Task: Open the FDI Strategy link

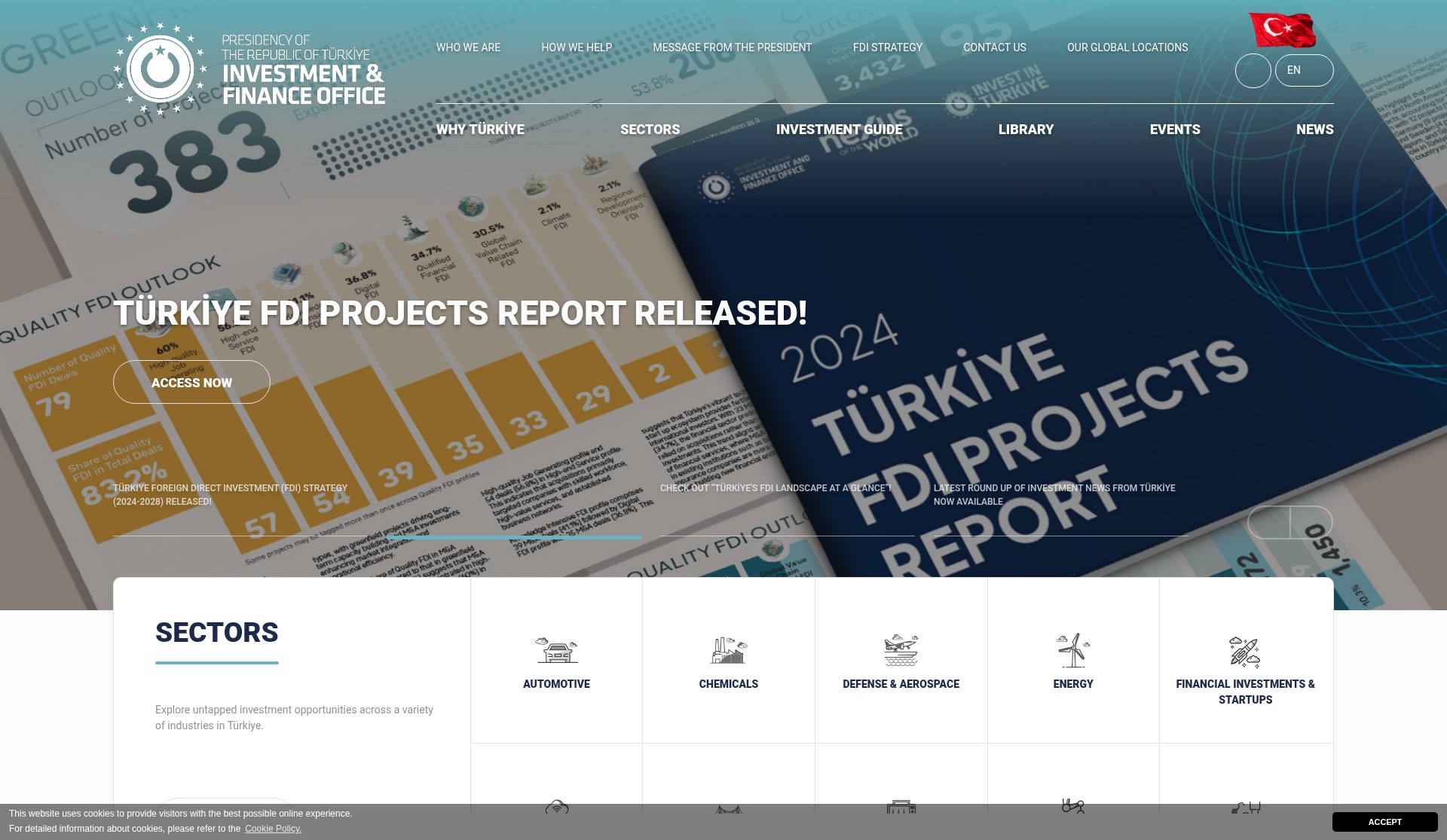Action: (x=887, y=47)
